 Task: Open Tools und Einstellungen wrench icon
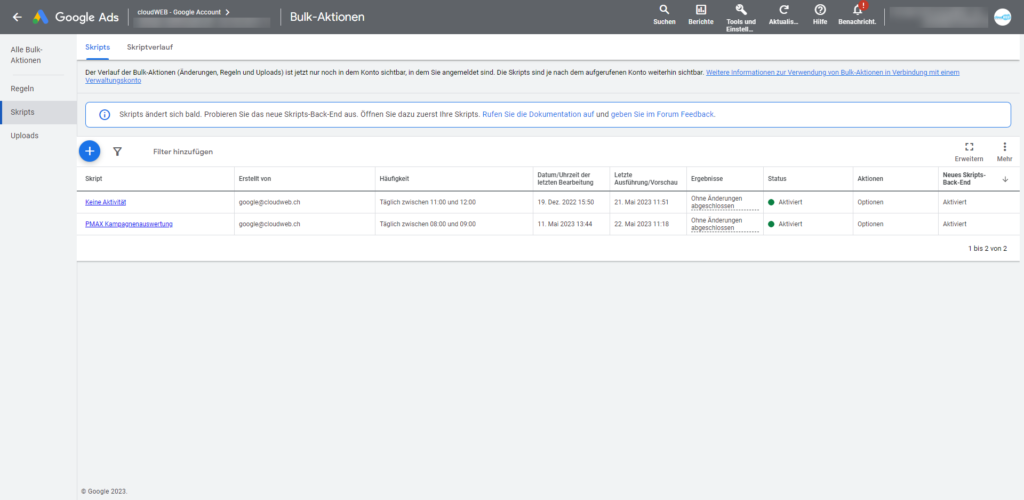[x=741, y=10]
